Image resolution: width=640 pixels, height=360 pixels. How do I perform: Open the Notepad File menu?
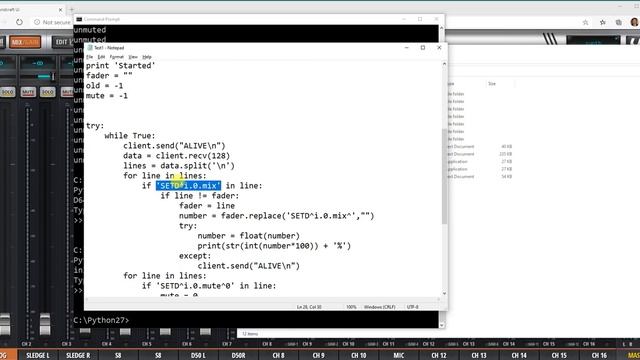tap(89, 57)
